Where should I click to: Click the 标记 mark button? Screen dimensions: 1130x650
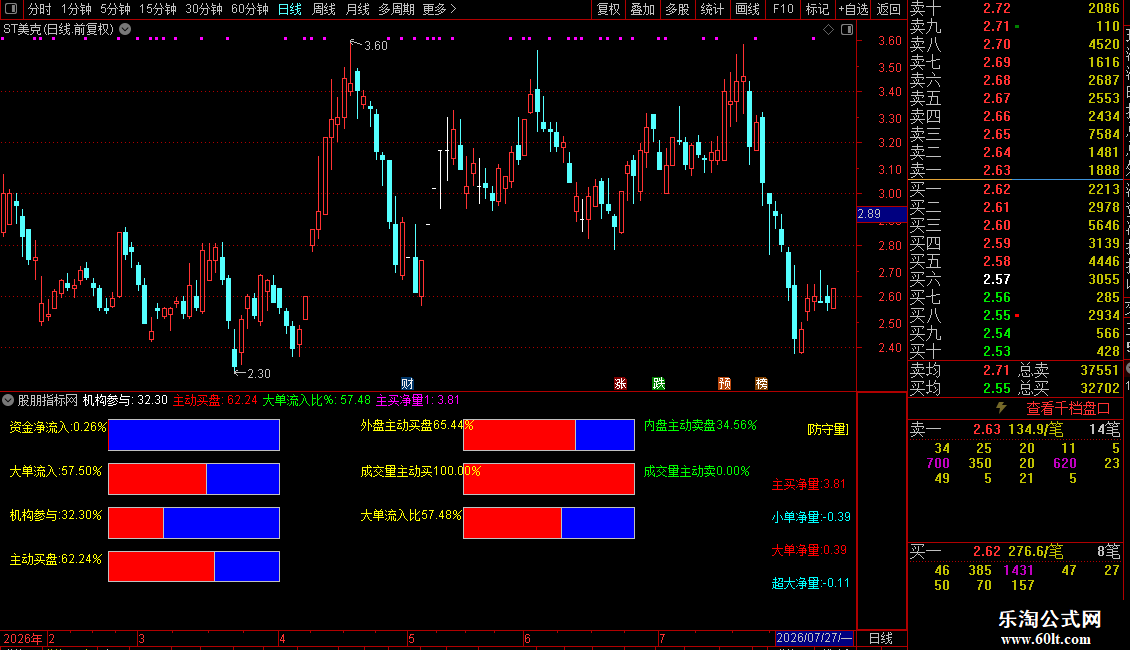(817, 9)
